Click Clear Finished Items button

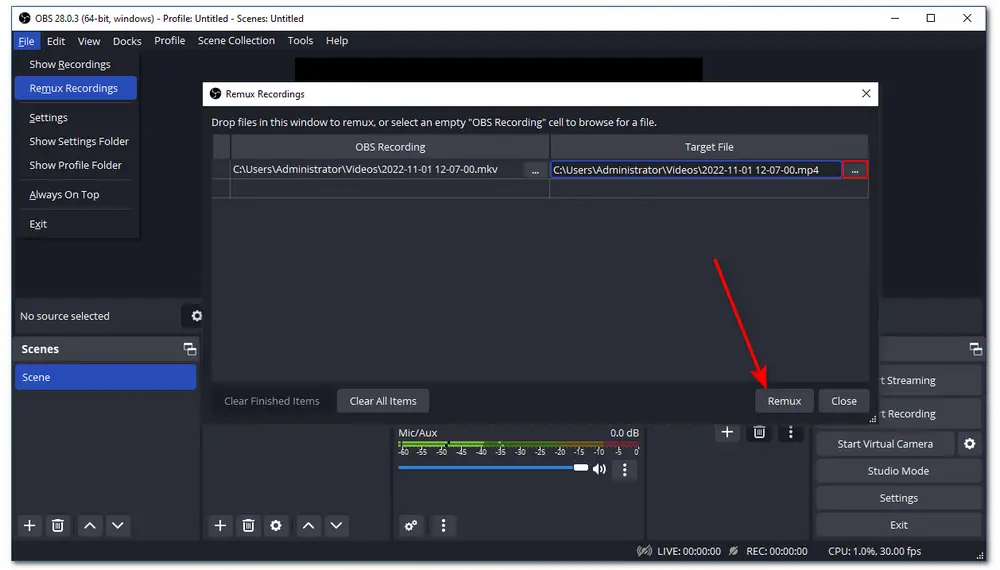point(272,401)
